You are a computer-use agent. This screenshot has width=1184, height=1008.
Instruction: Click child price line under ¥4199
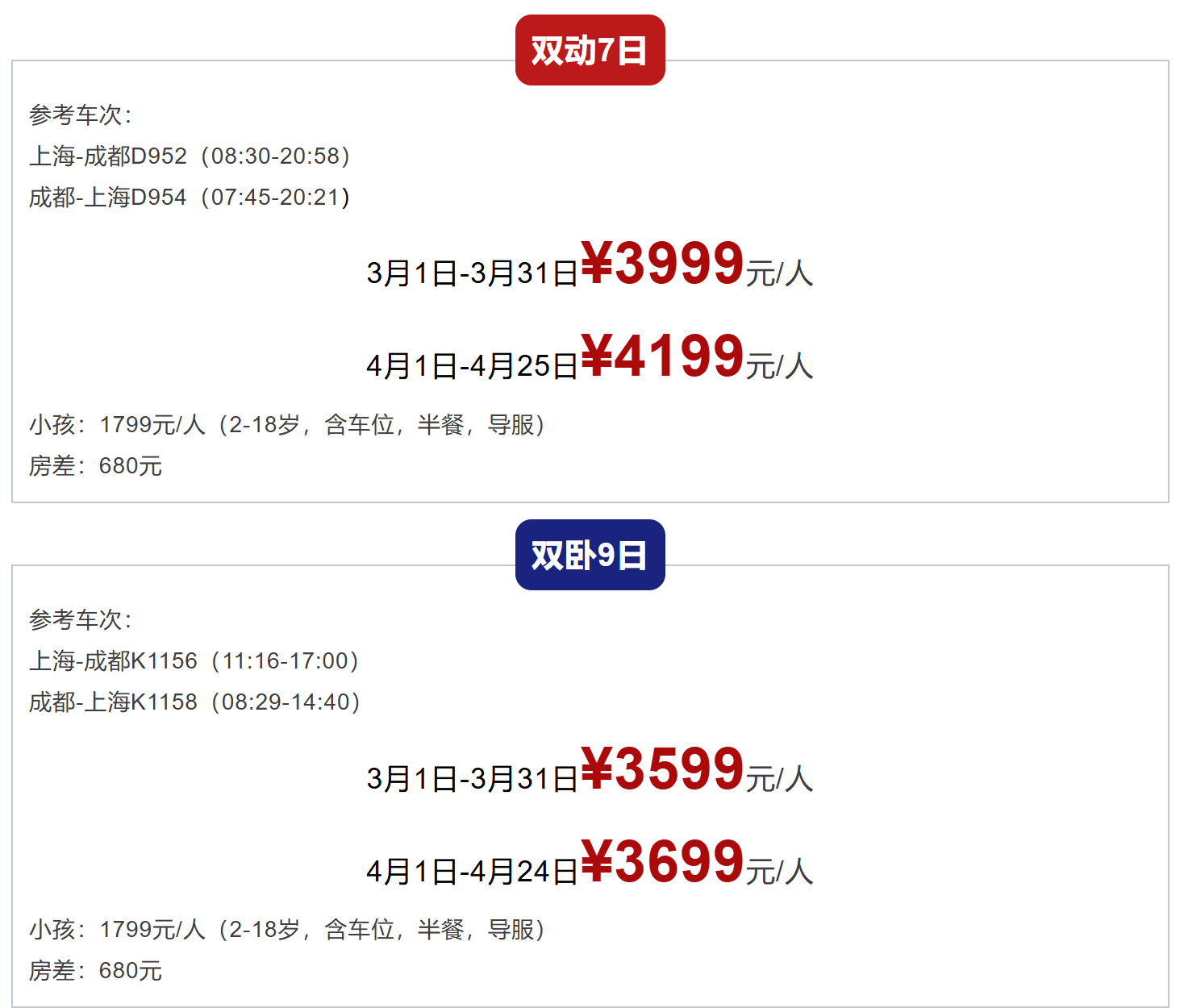pos(287,424)
